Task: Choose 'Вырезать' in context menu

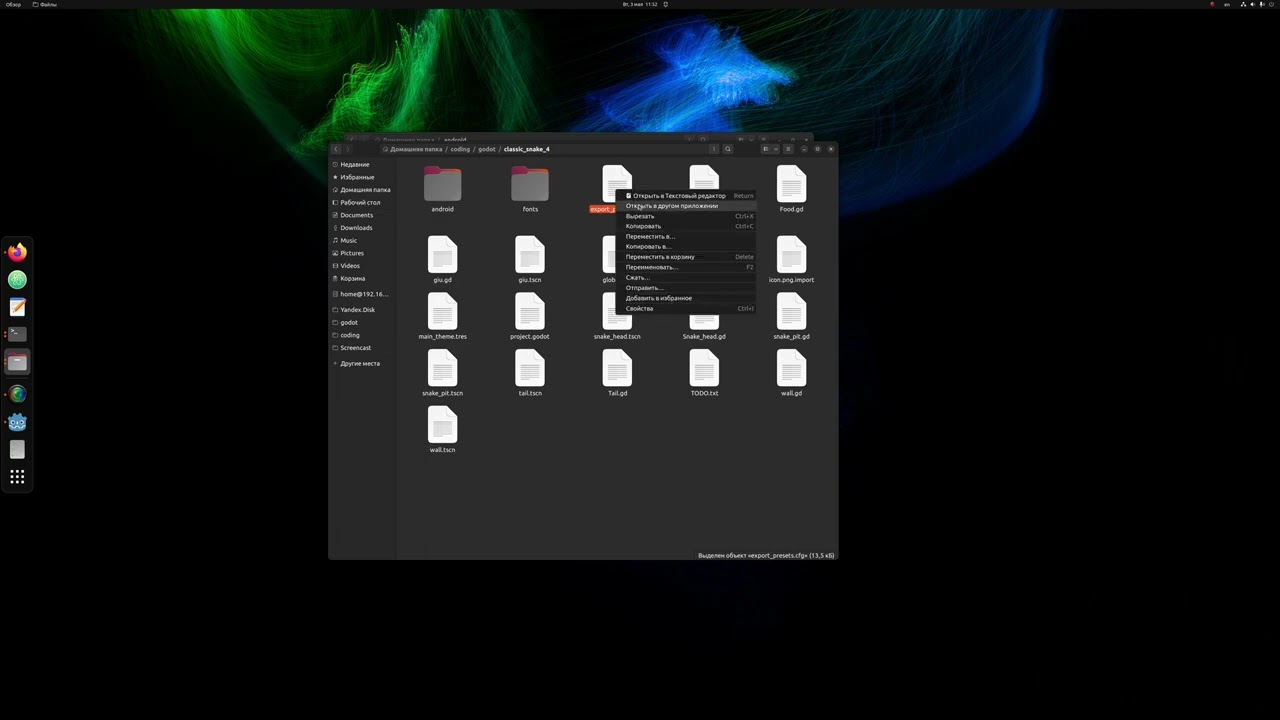Action: (x=686, y=216)
